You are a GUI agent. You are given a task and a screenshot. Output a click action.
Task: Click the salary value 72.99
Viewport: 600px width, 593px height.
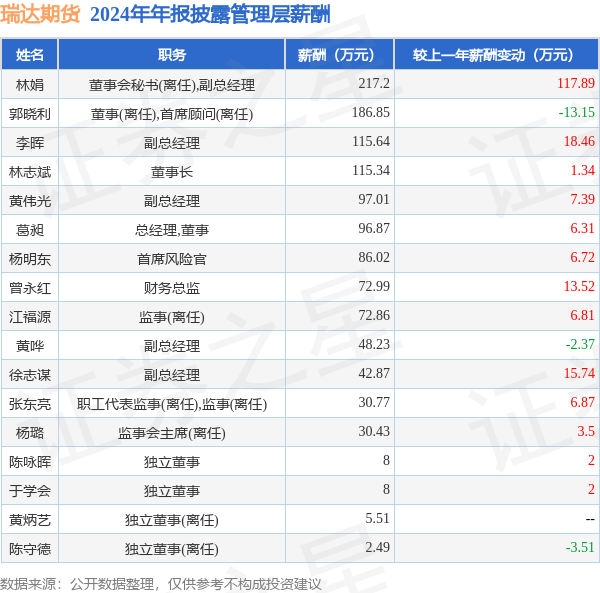[374, 286]
